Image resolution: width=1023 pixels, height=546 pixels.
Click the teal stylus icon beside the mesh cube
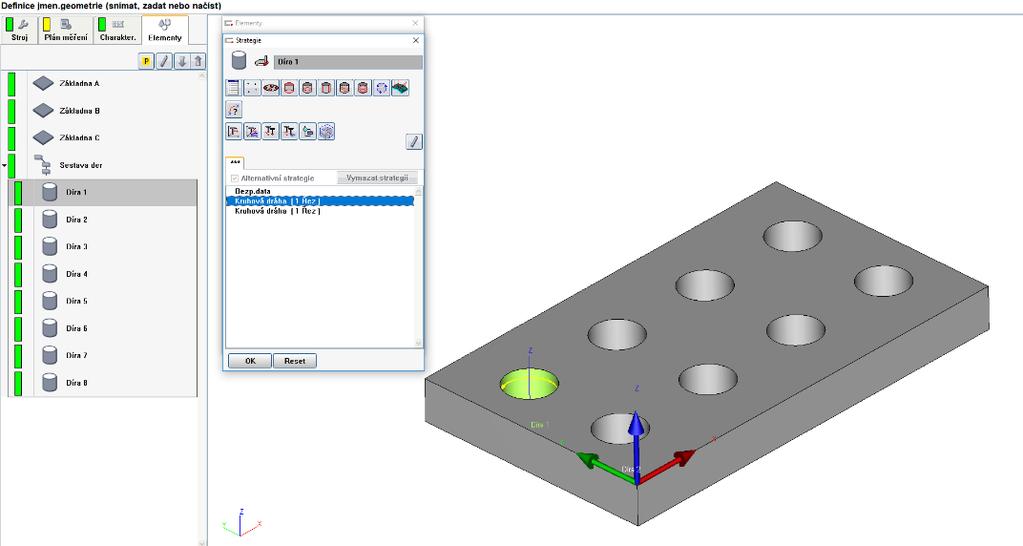click(307, 132)
